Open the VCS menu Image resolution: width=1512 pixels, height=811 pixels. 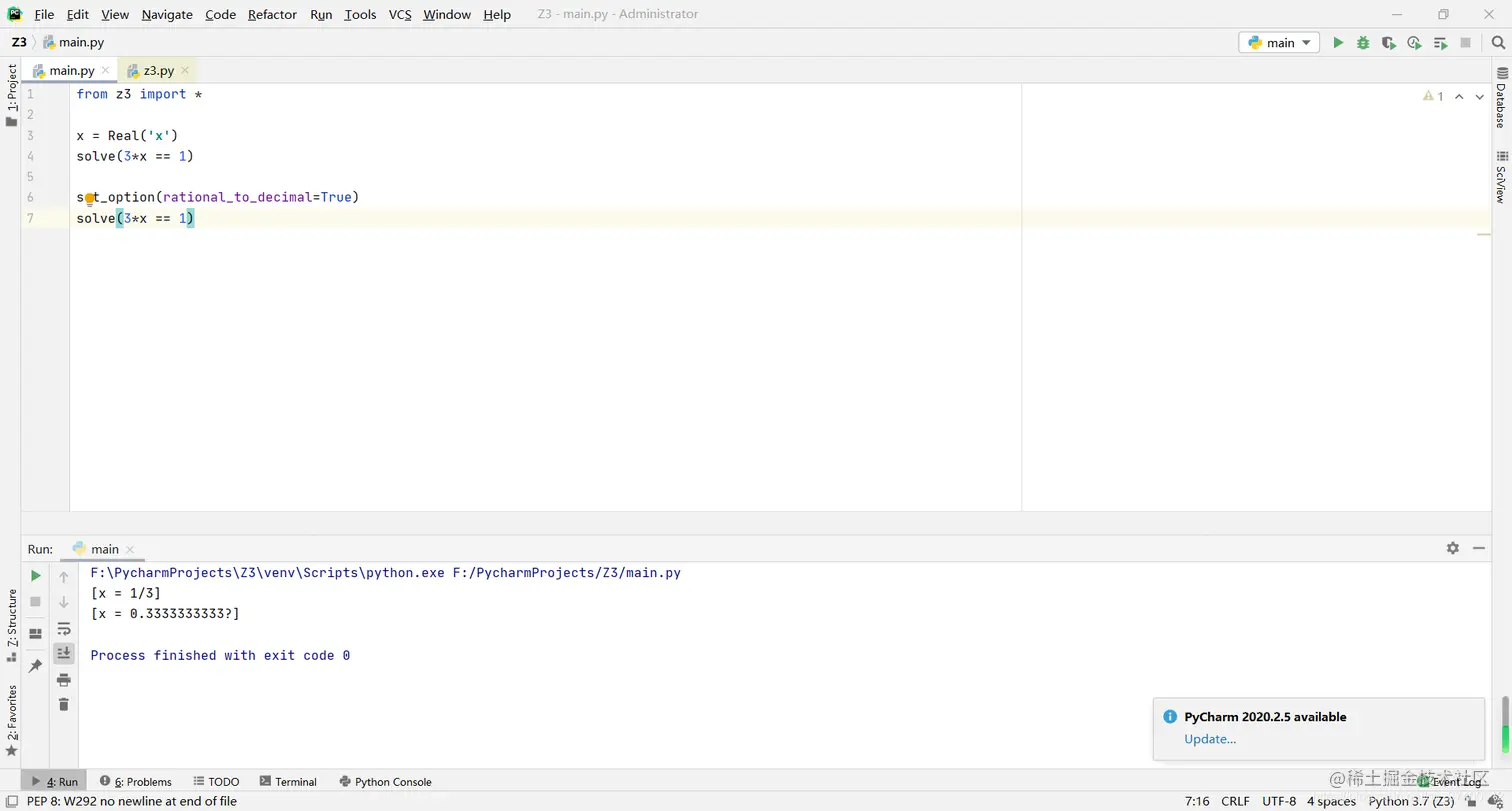(x=400, y=14)
